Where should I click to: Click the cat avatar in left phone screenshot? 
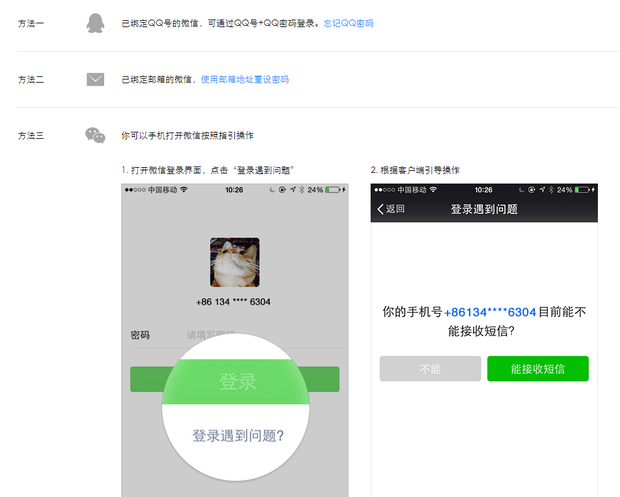pyautogui.click(x=234, y=262)
